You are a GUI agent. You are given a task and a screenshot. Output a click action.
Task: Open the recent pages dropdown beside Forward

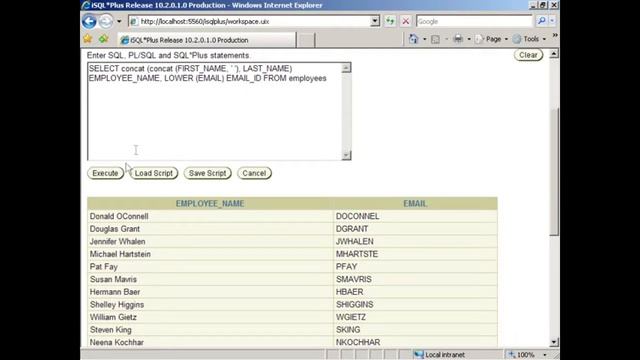[x=119, y=21]
